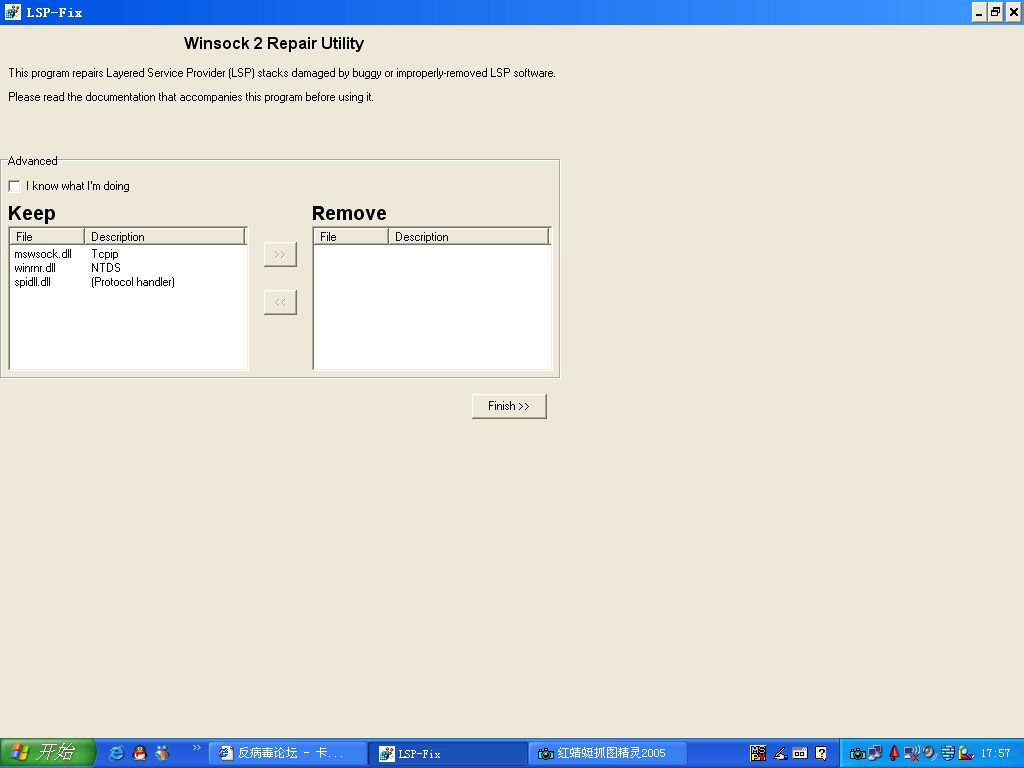
Task: Click the Tcpip description cell
Action: pyautogui.click(x=105, y=254)
